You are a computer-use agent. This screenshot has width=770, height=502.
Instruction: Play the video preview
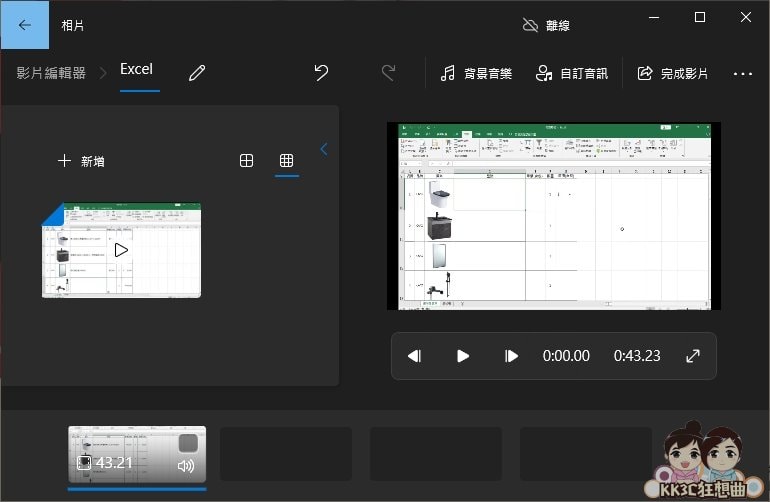[x=463, y=356]
